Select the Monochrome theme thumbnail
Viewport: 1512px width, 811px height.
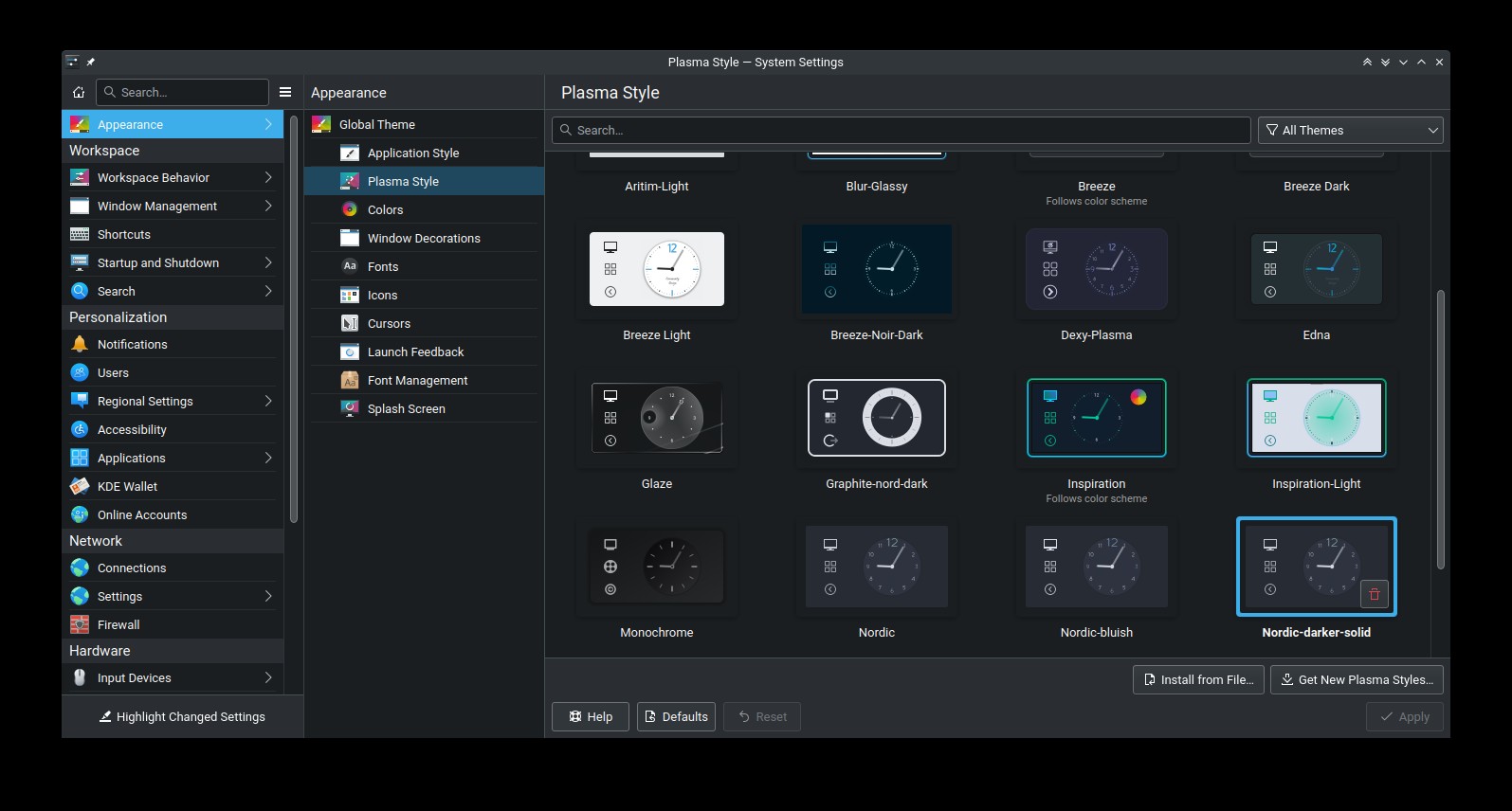(x=657, y=567)
